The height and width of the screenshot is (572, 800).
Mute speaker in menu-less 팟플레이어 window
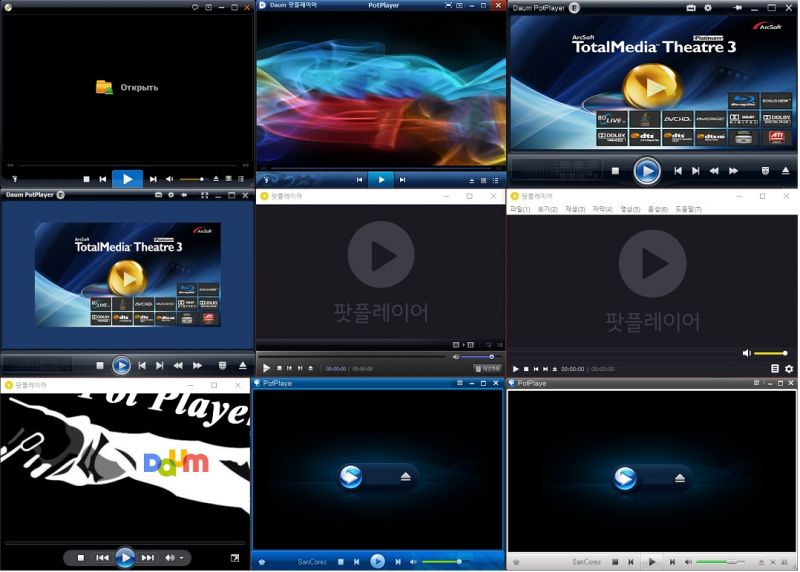(x=456, y=357)
